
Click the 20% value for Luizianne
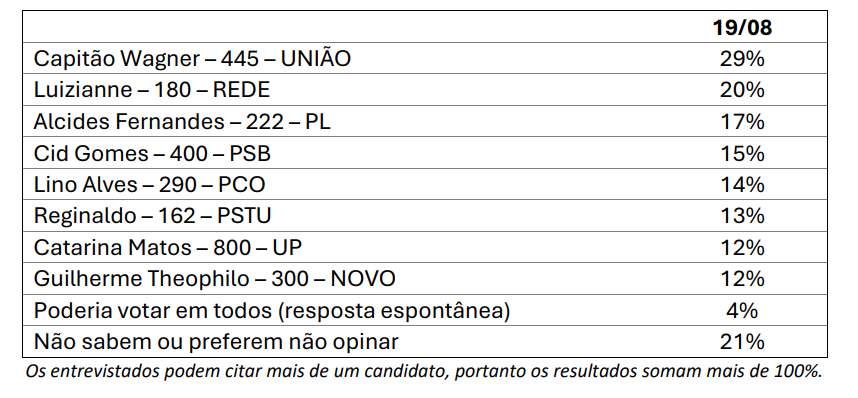[x=742, y=90]
